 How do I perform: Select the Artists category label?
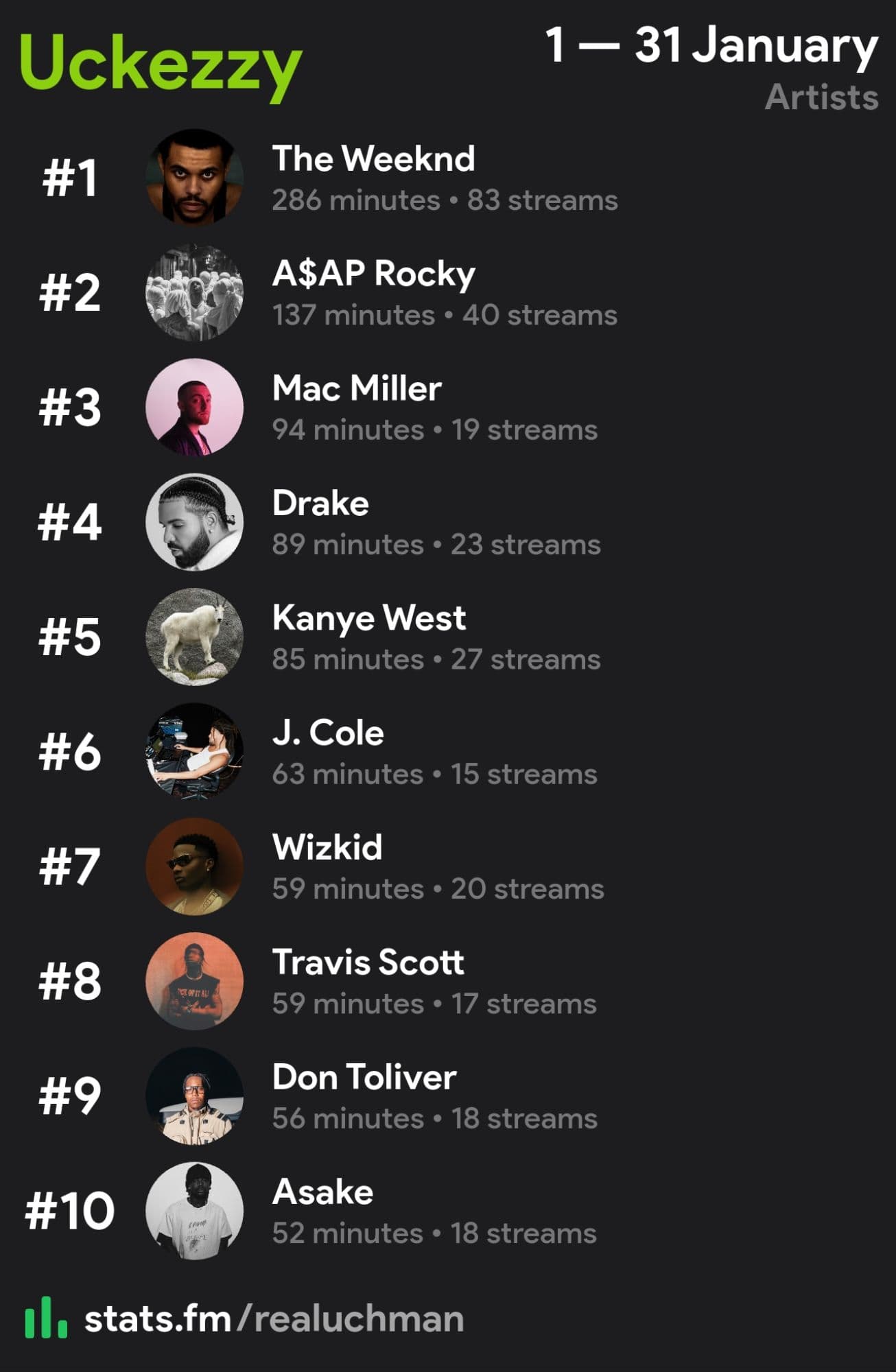(x=821, y=97)
